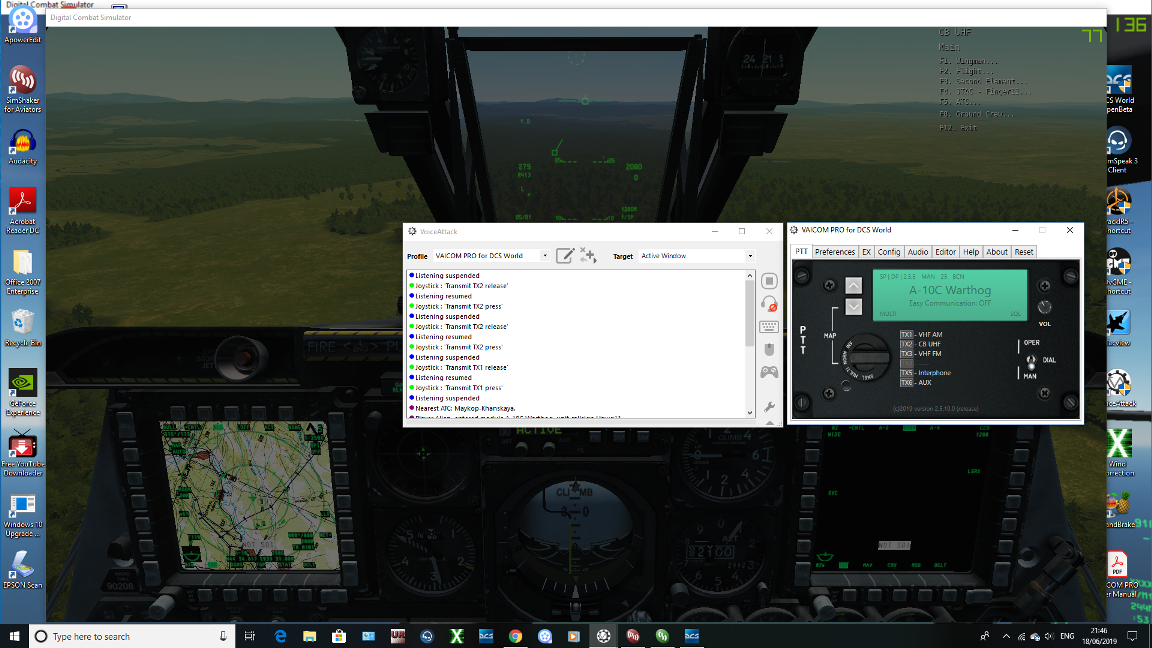Viewport: 1152px width, 648px height.
Task: Click the Edit Profile pencil icon
Action: click(x=564, y=256)
